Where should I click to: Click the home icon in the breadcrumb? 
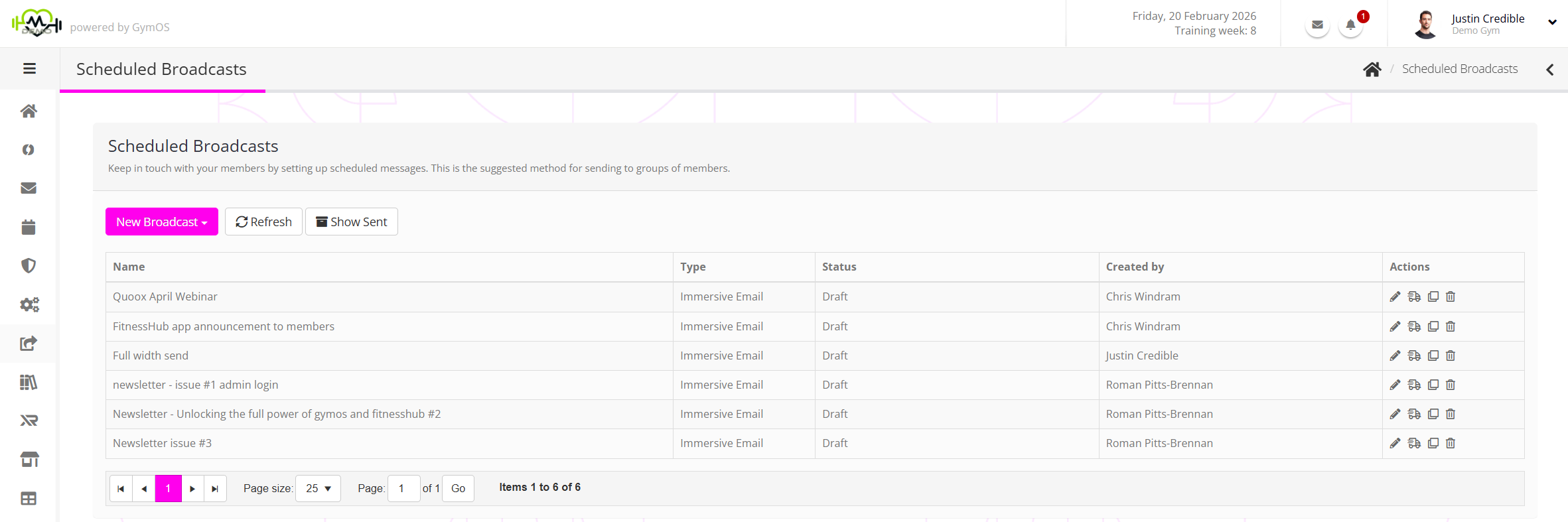coord(1372,69)
